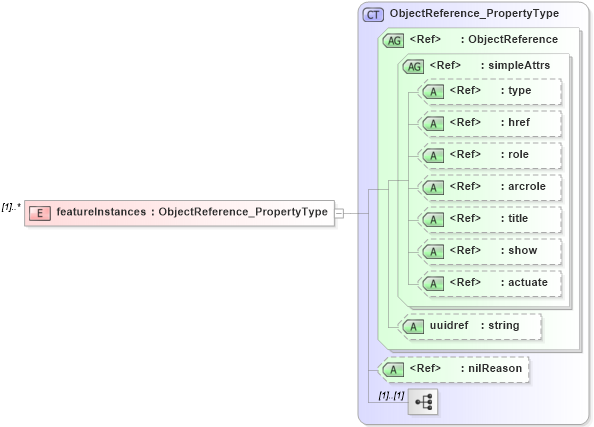The width and height of the screenshot is (594, 427).
Task: Select the ': show' attribute label
Action: click(x=519, y=250)
